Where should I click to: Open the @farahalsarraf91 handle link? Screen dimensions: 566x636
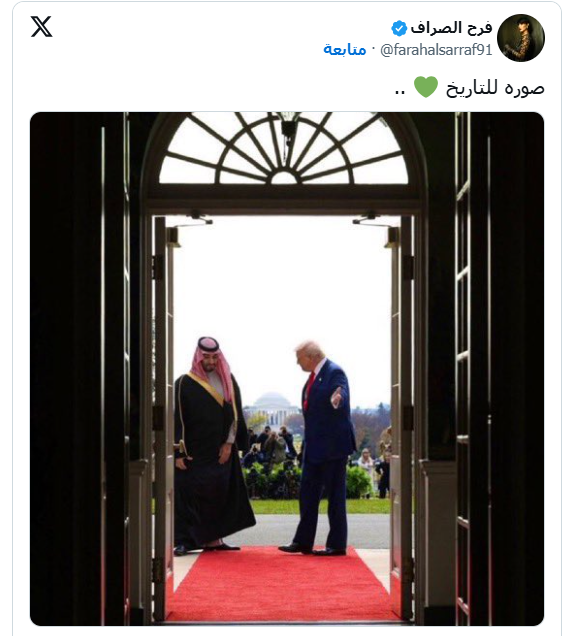pyautogui.click(x=436, y=50)
